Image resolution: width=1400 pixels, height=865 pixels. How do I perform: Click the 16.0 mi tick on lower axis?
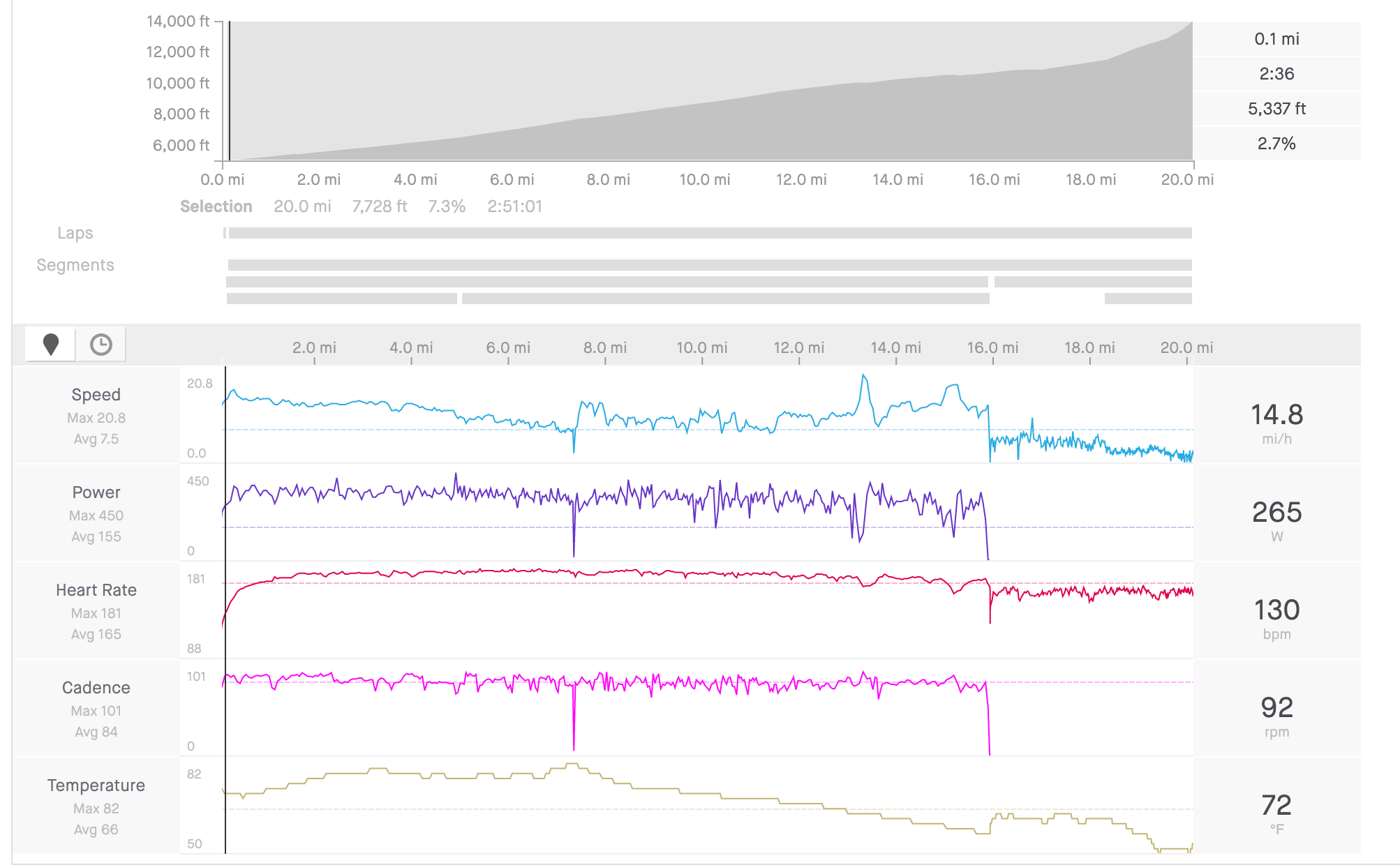[x=992, y=347]
